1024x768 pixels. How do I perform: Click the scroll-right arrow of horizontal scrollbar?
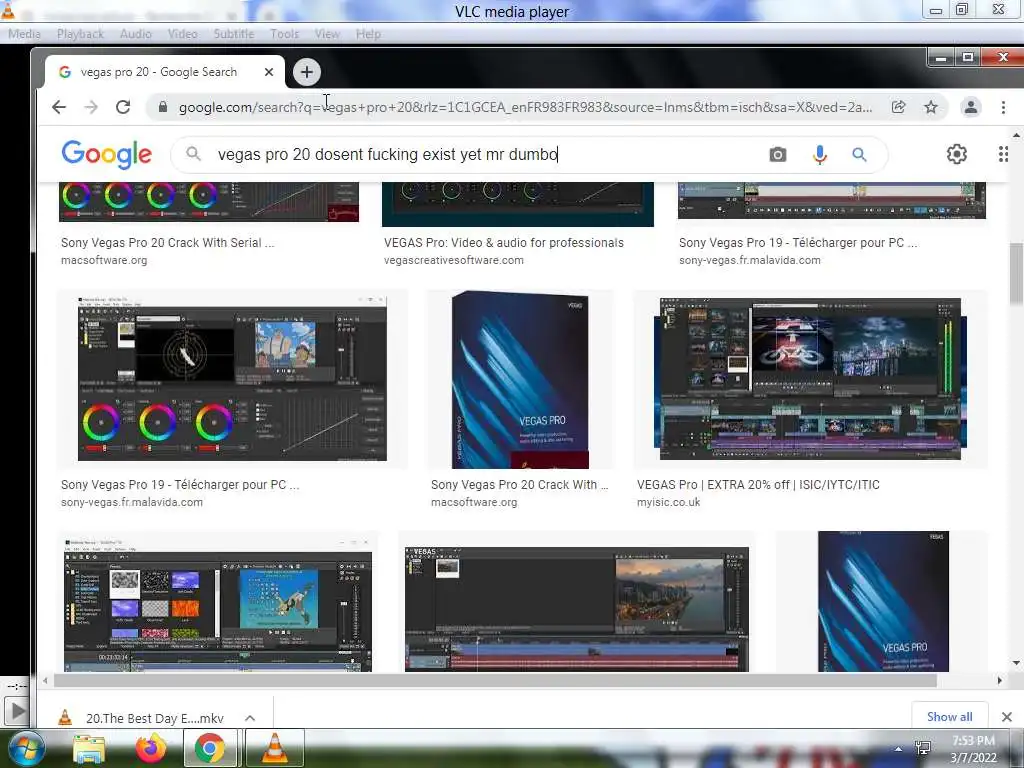[999, 680]
